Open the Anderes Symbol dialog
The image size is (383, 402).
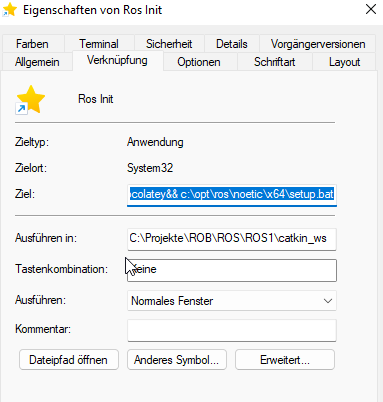pyautogui.click(x=177, y=360)
